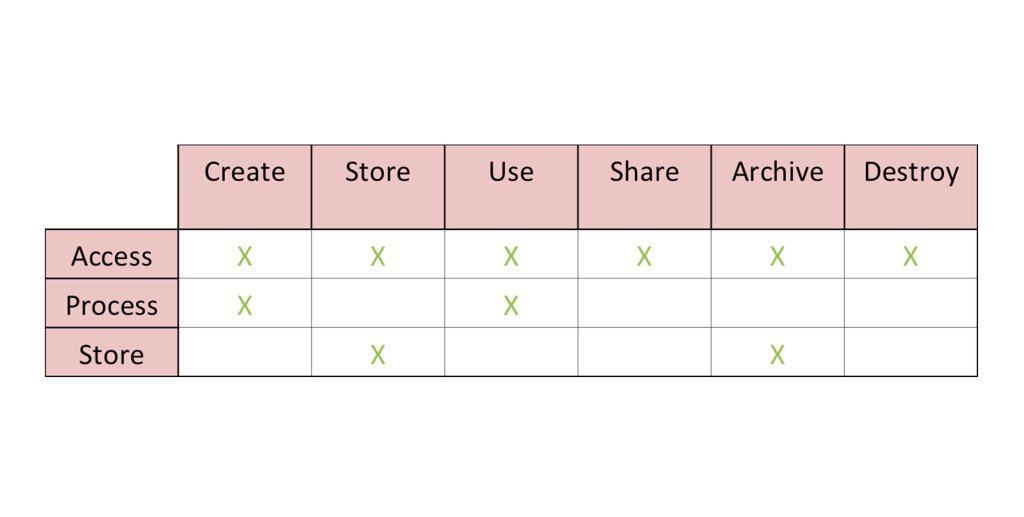This screenshot has height=517, width=1024.
Task: Select the Process row label
Action: (112, 304)
